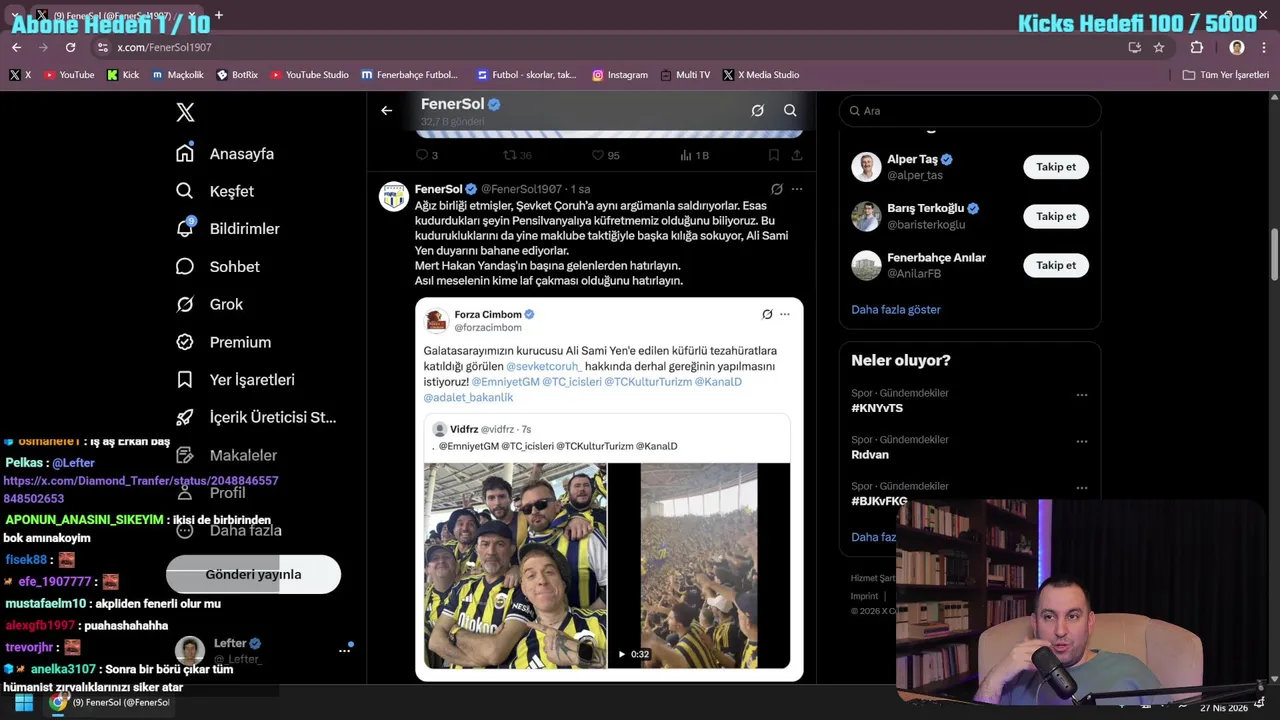Open the fans selfie photo
This screenshot has height=720, width=1280.
point(515,565)
